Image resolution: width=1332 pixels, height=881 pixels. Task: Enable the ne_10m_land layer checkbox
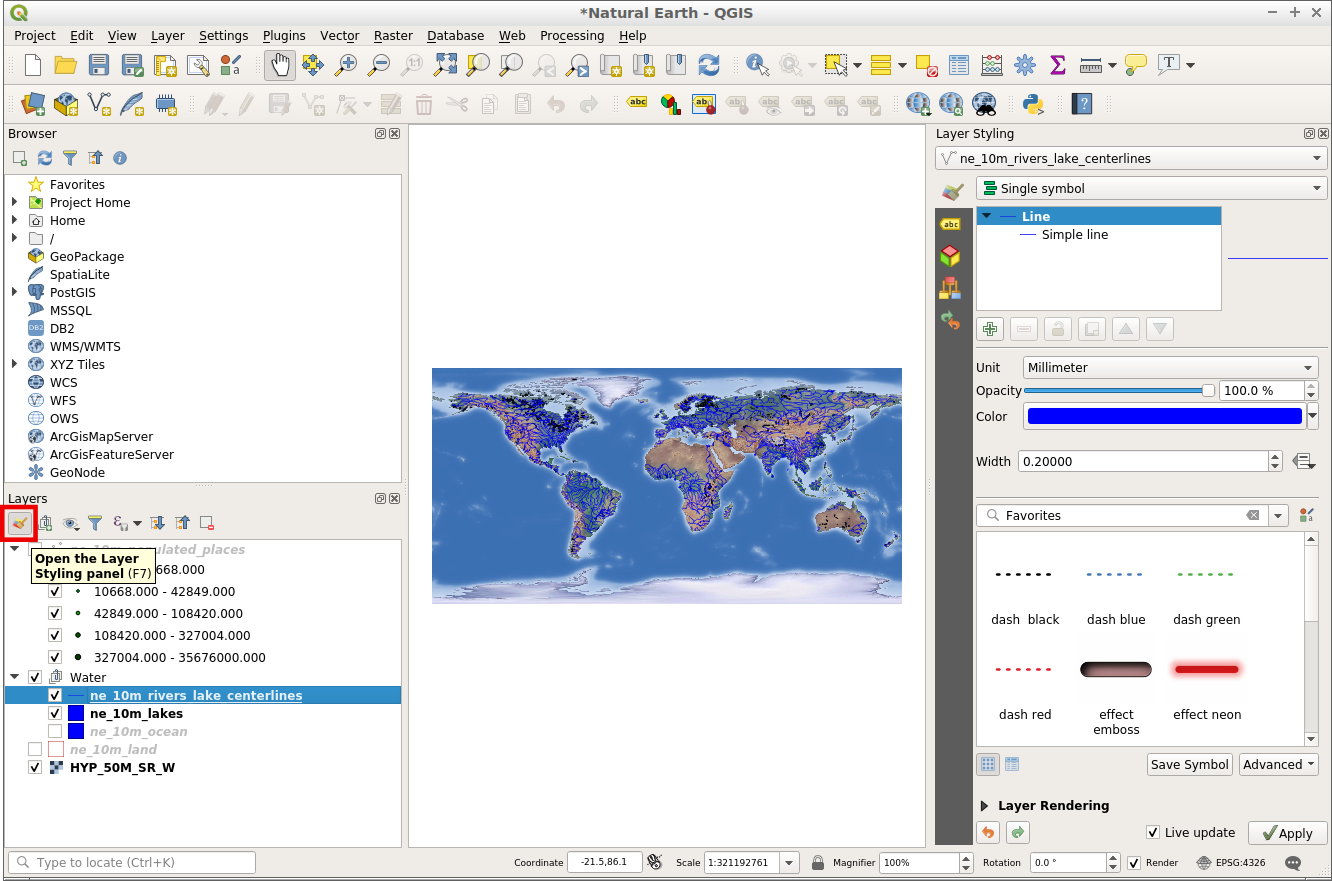35,749
